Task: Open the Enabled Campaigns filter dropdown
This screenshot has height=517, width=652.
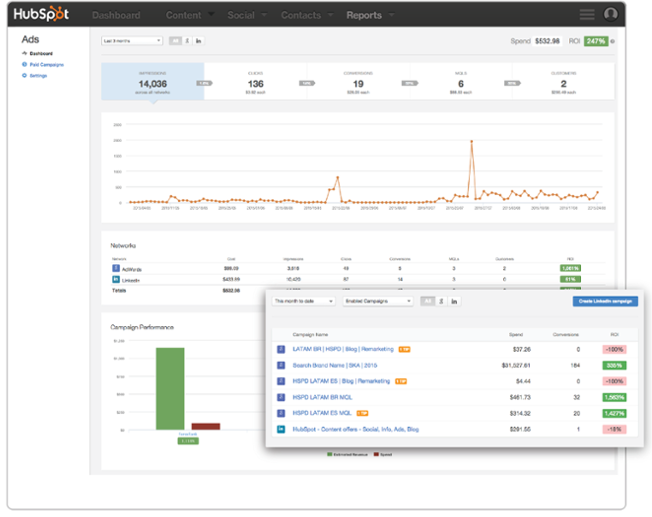Action: (378, 301)
